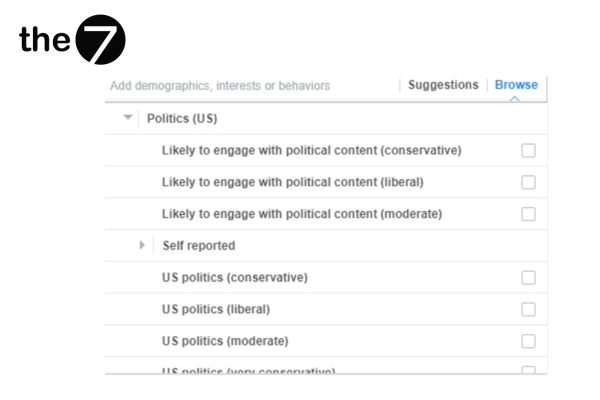Viewport: 600px width, 400px height.
Task: Tick the US politics (moderate) checkbox
Action: tap(528, 341)
